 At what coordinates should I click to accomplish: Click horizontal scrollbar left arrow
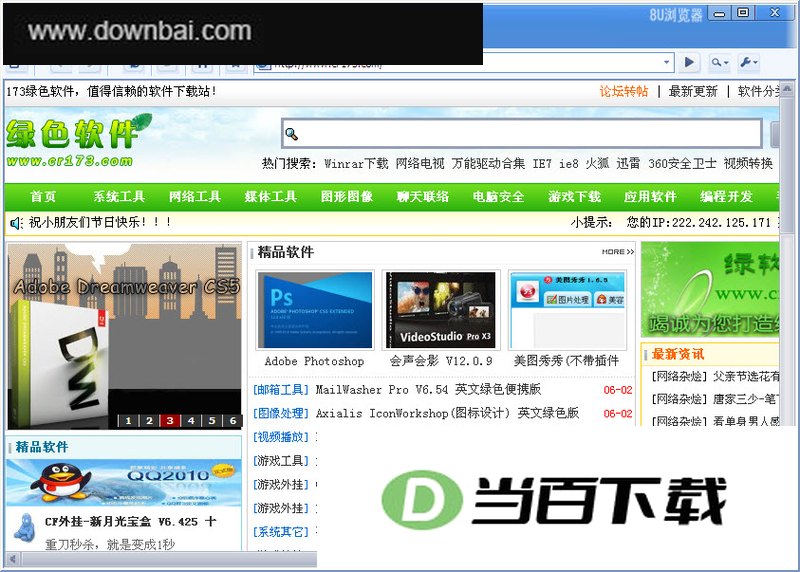pos(12,559)
